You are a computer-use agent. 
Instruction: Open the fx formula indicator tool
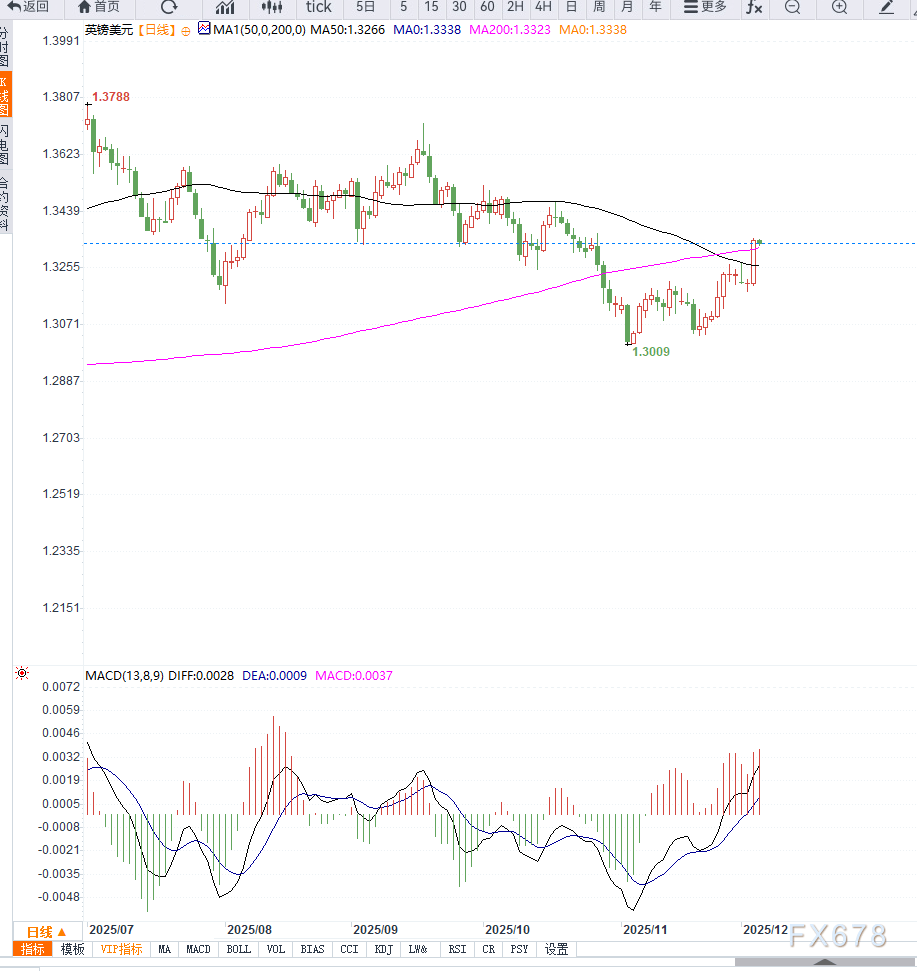tap(754, 7)
